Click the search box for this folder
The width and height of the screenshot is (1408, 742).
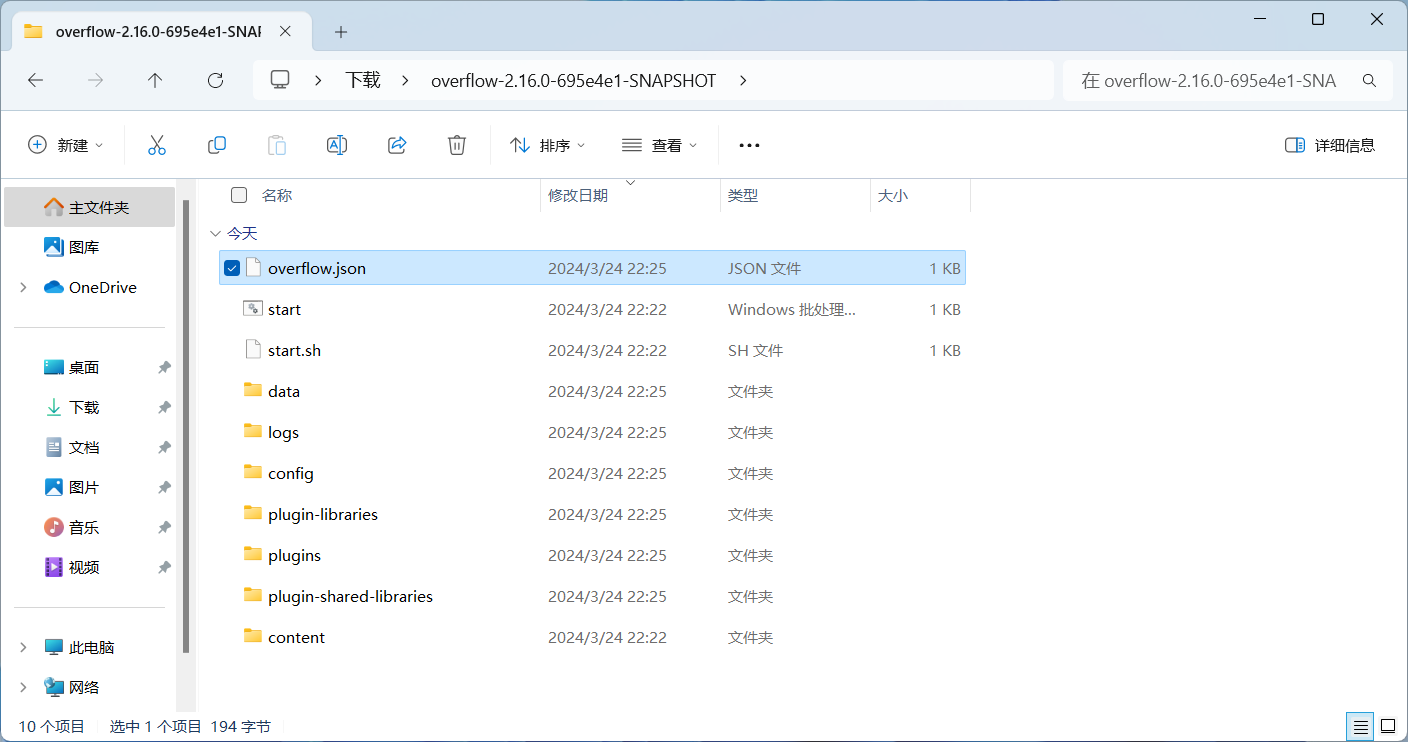point(1220,81)
